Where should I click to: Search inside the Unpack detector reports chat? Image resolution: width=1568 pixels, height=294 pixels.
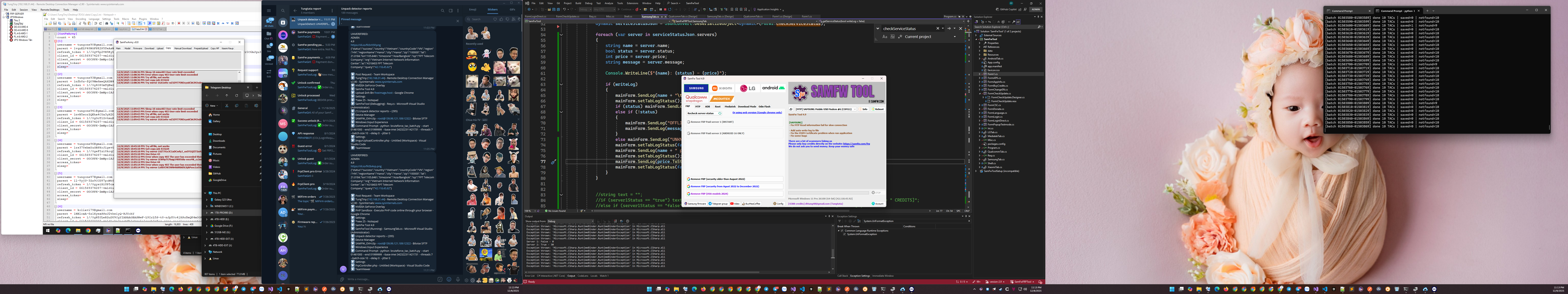[442, 10]
